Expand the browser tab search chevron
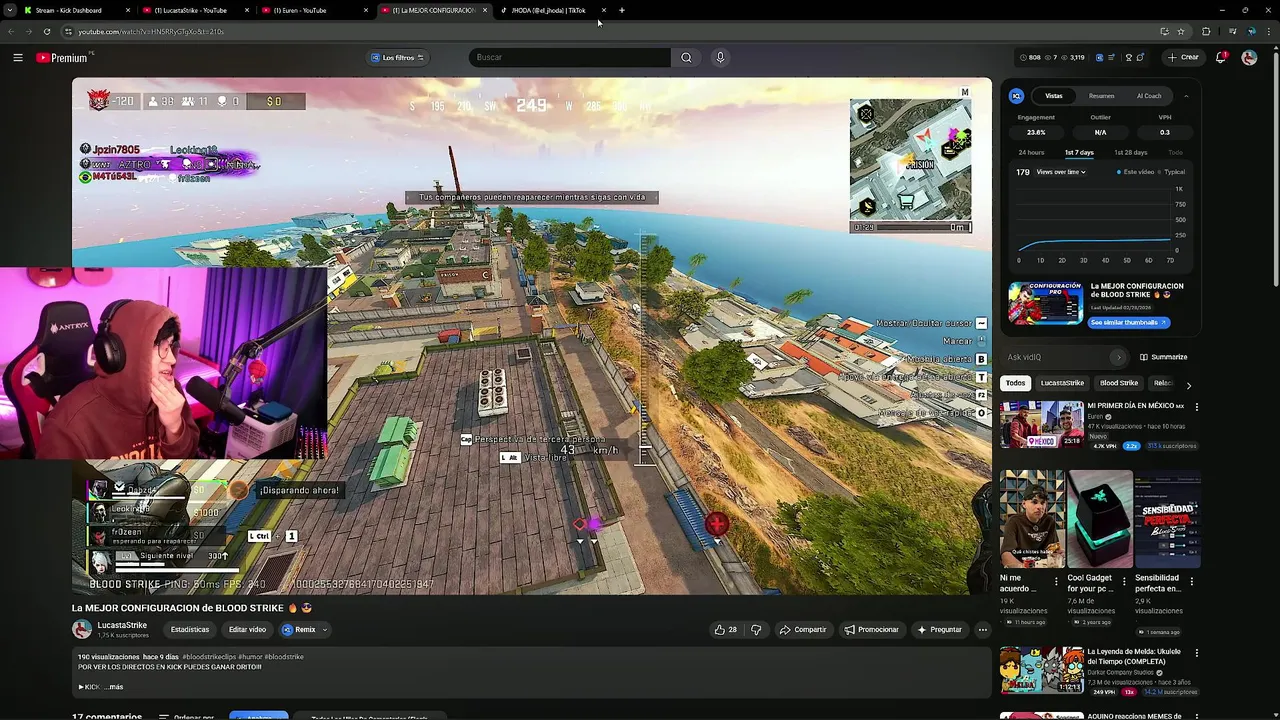The image size is (1280, 720). (x=9, y=10)
